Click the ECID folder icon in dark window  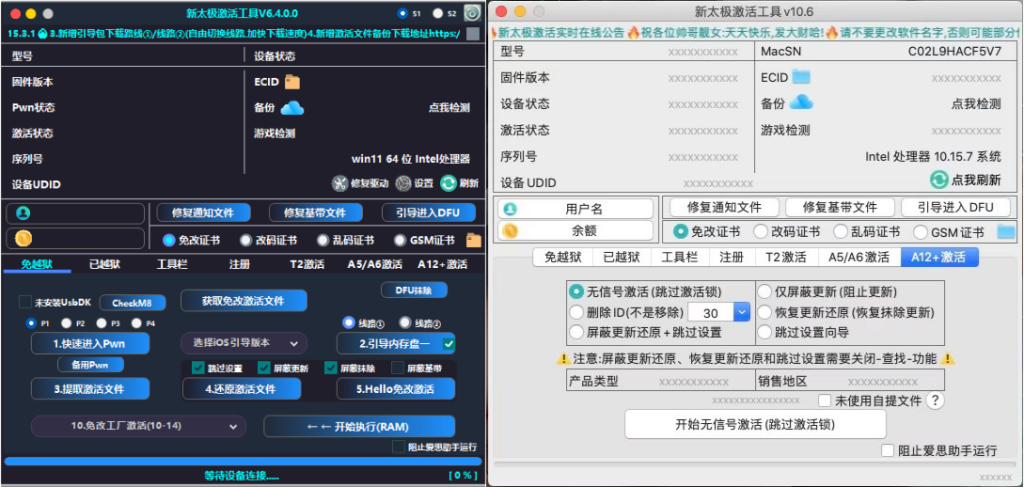[x=292, y=82]
